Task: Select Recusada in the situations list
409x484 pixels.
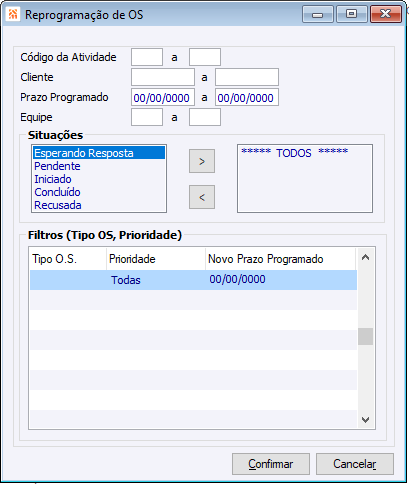Action: [x=58, y=205]
